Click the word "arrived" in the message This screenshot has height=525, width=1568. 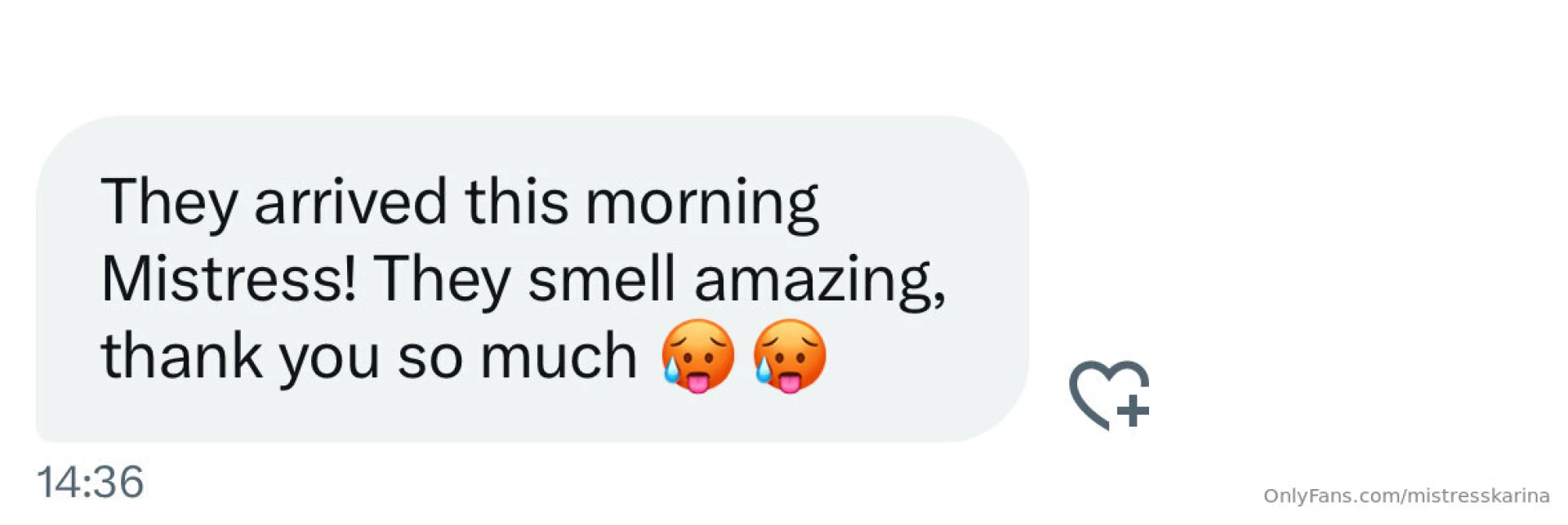point(350,201)
